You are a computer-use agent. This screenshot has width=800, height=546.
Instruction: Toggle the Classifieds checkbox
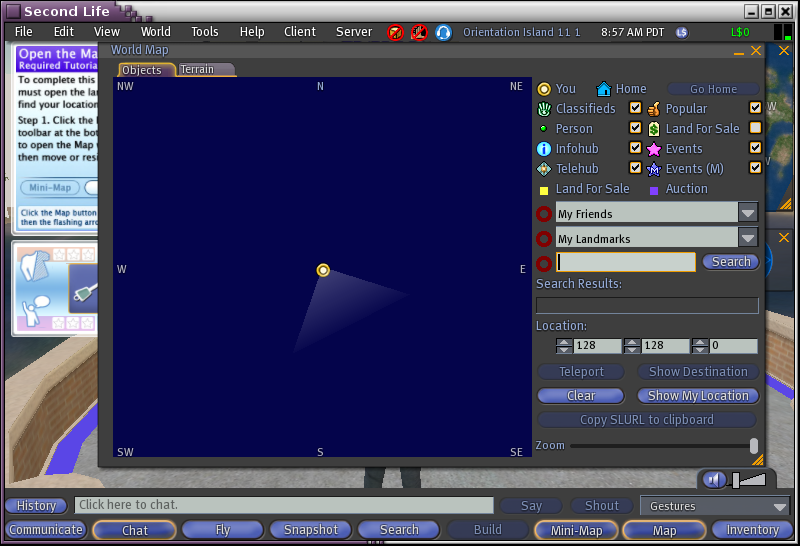(635, 108)
